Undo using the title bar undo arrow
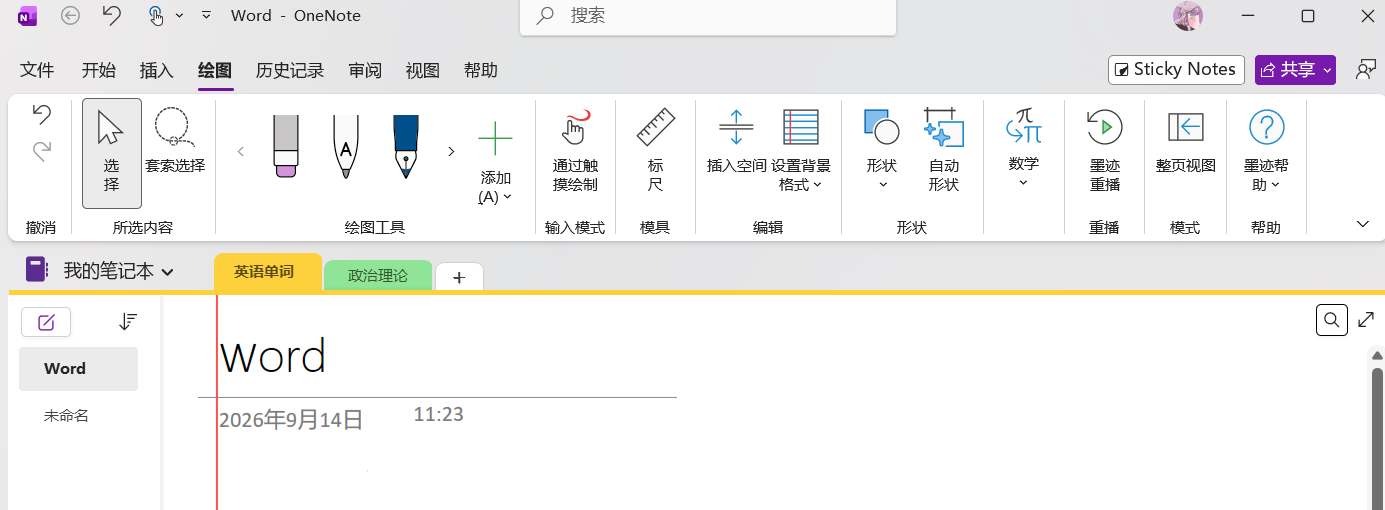This screenshot has height=510, width=1385. (112, 15)
